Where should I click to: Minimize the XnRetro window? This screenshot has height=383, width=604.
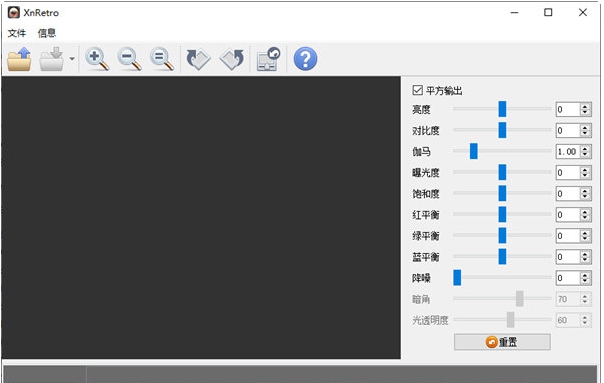514,13
